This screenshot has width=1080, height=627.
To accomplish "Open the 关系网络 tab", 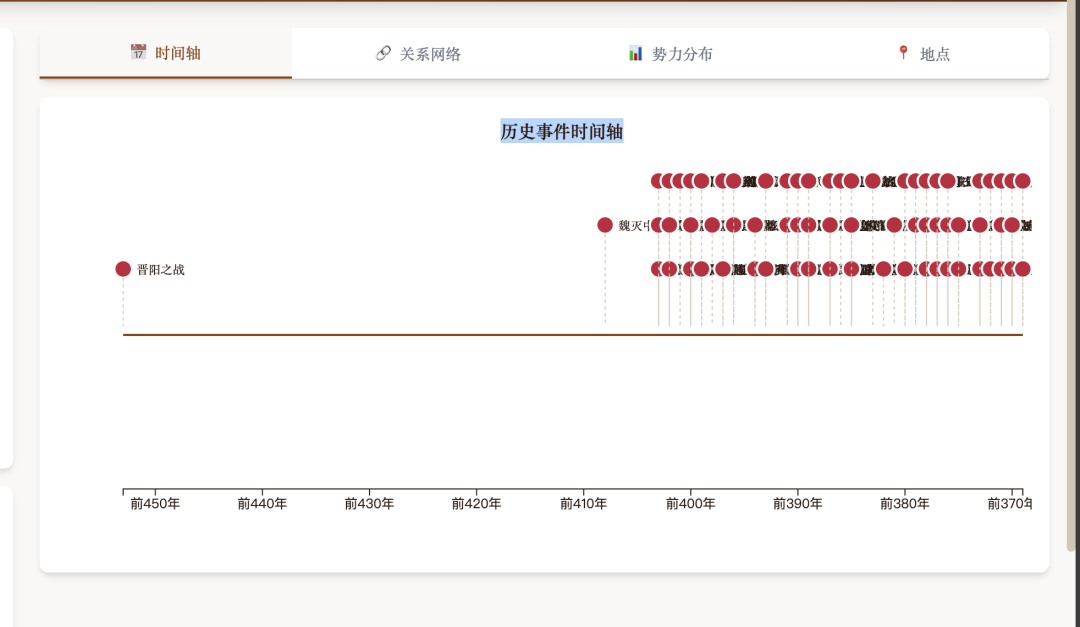I will [418, 53].
